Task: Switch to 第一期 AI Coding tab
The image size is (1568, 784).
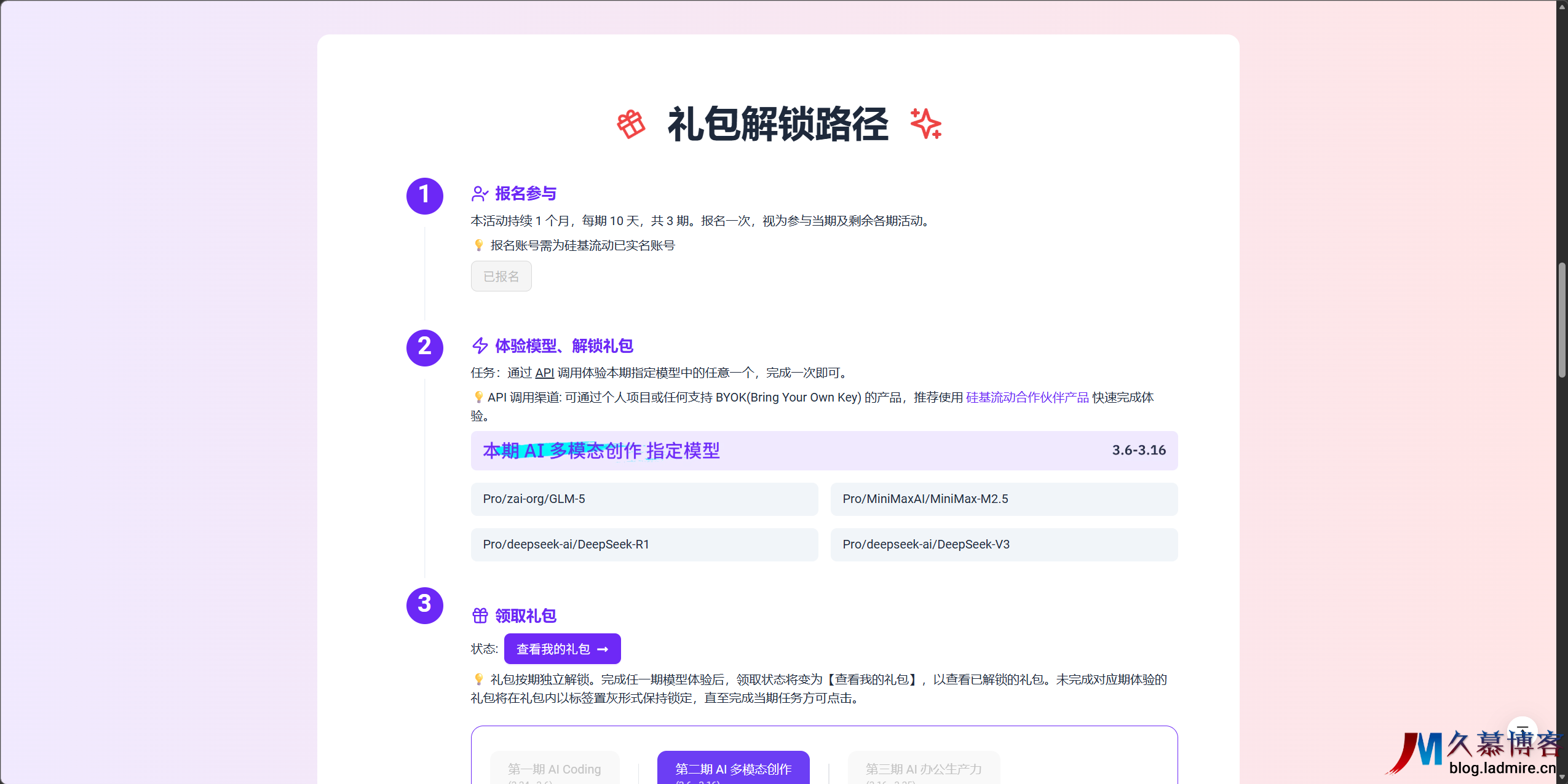Action: coord(554,769)
